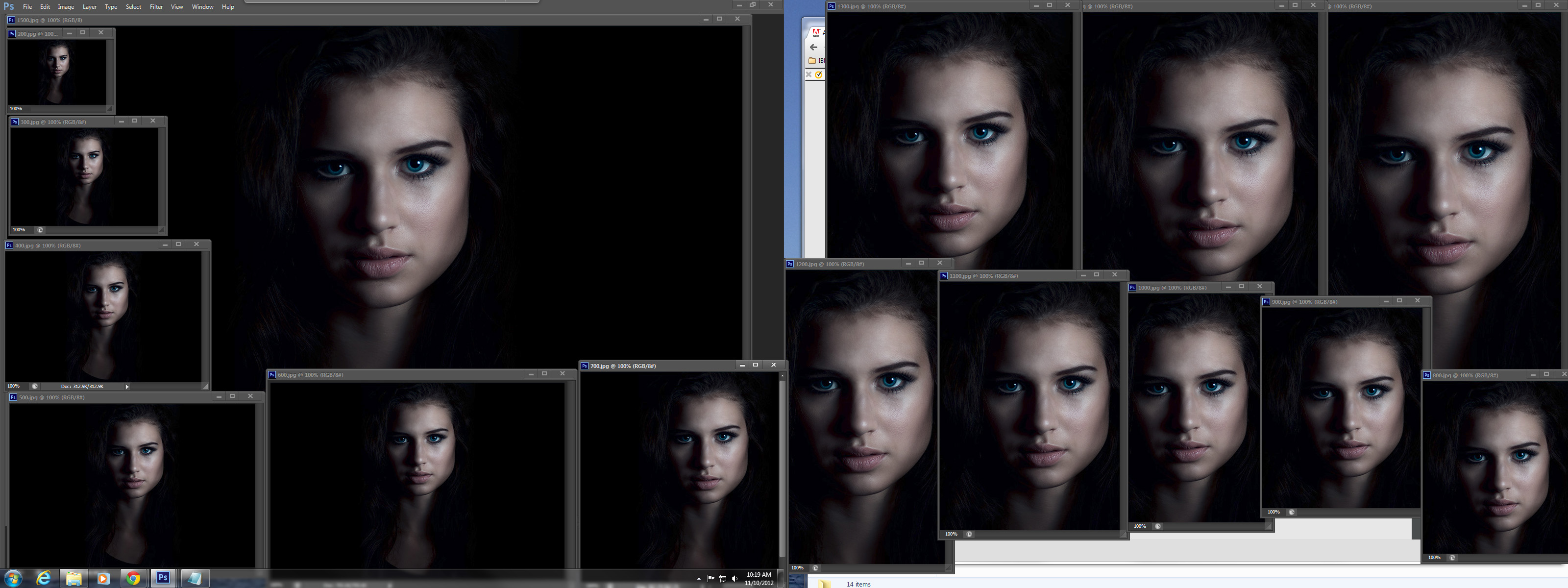Open the Image menu
This screenshot has width=1568, height=588.
[x=66, y=7]
